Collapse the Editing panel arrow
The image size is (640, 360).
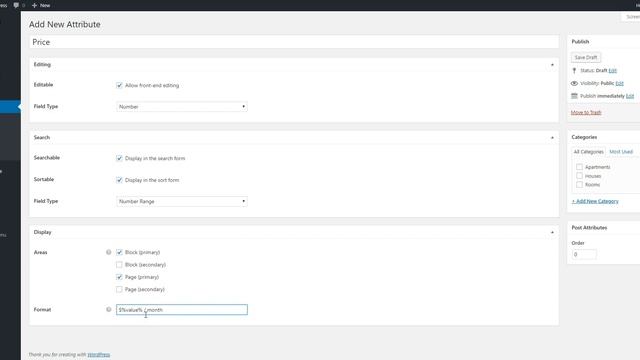point(552,65)
